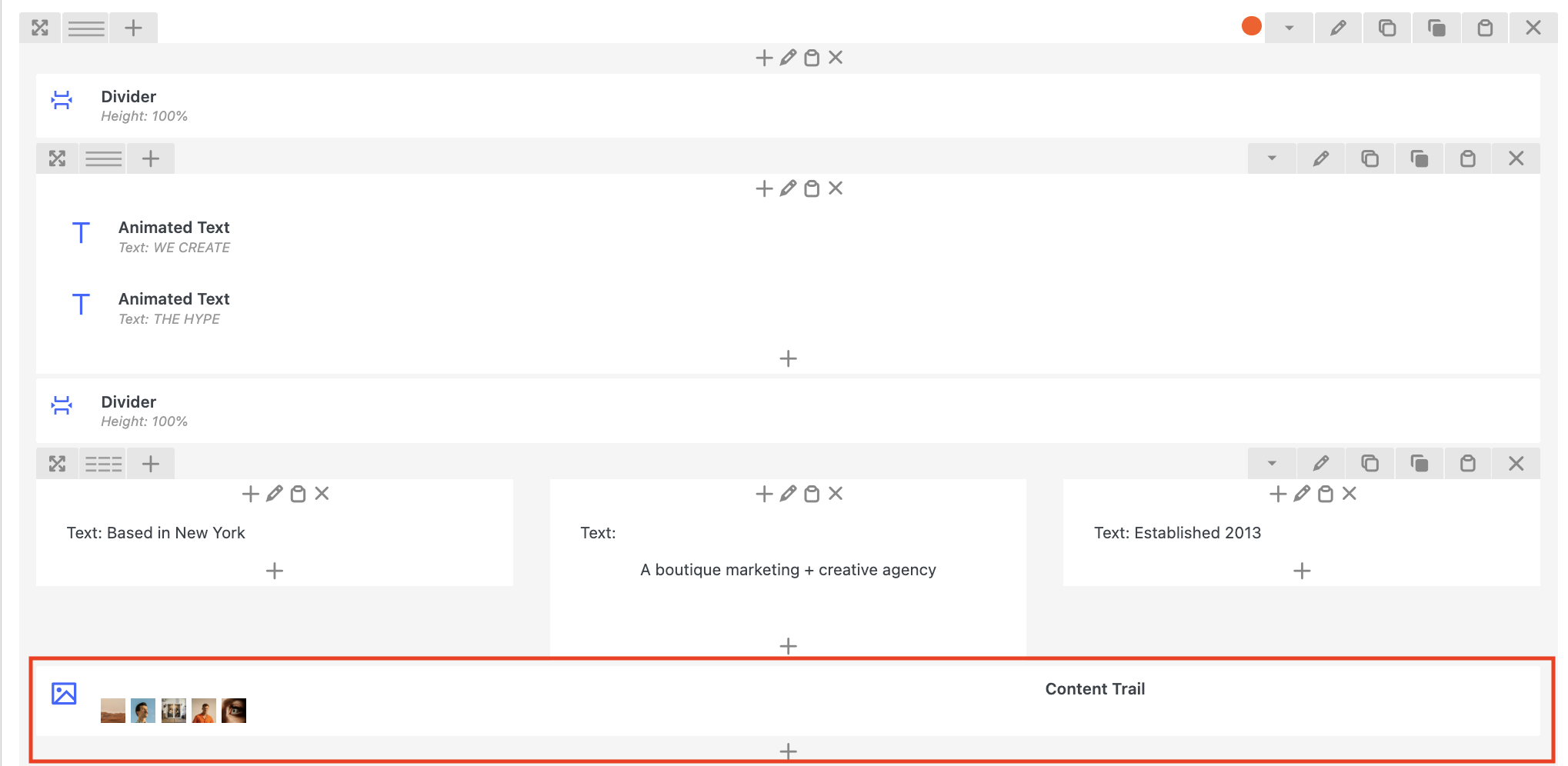The width and height of the screenshot is (1568, 766).
Task: Remove the 'Established 2013' column
Action: pyautogui.click(x=1349, y=494)
